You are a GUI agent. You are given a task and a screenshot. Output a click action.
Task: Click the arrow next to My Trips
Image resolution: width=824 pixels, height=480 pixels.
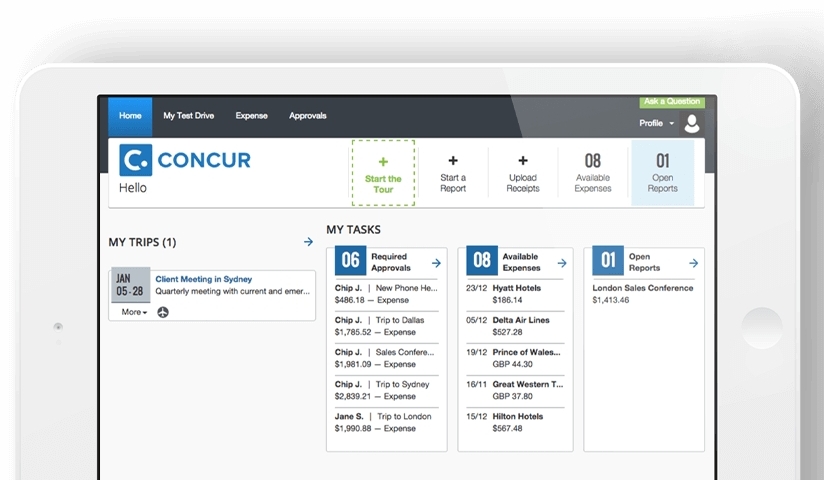click(x=308, y=242)
